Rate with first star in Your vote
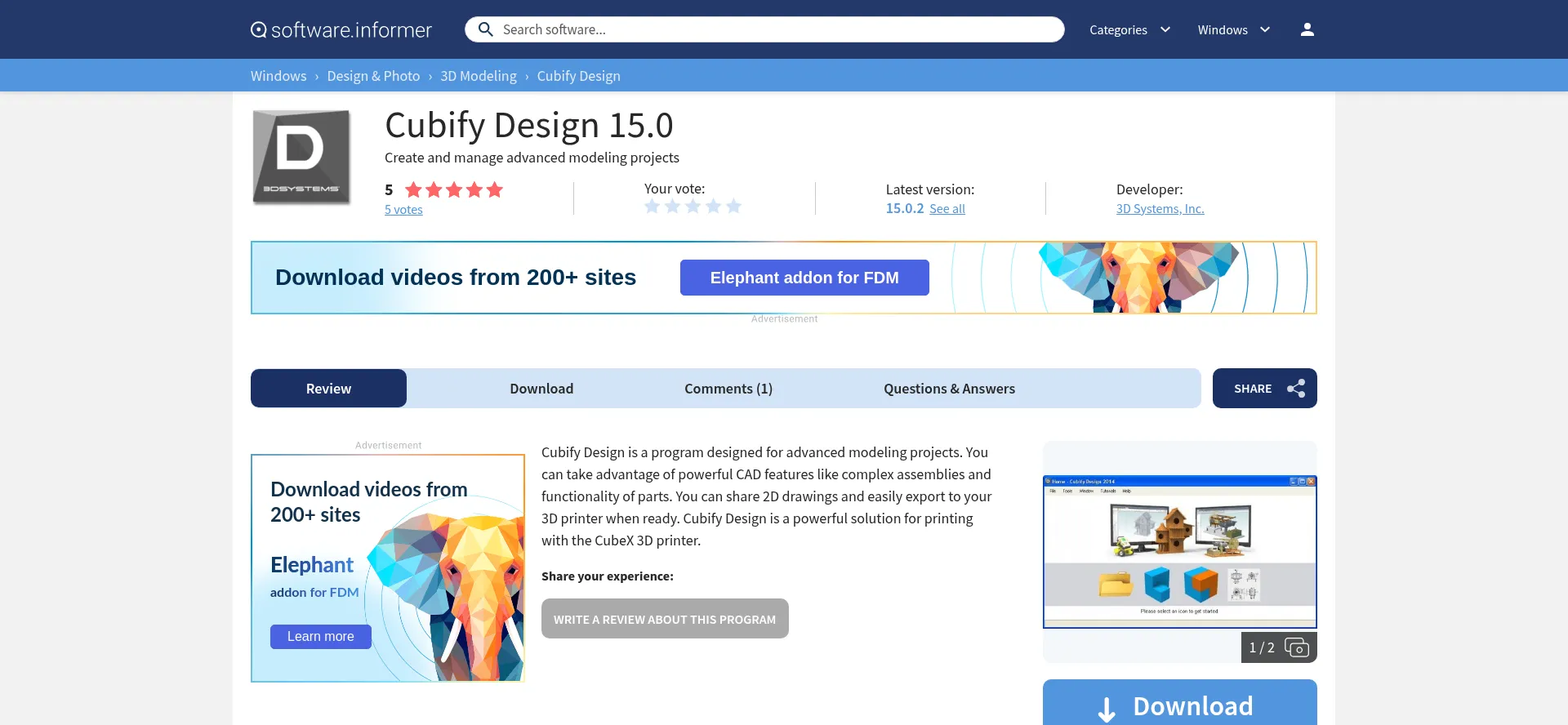 point(652,207)
